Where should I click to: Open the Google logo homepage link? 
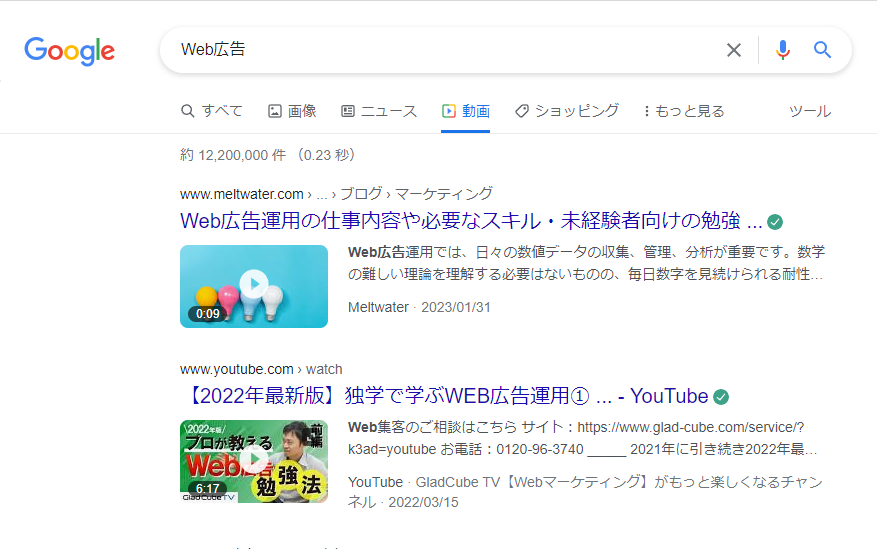click(69, 51)
